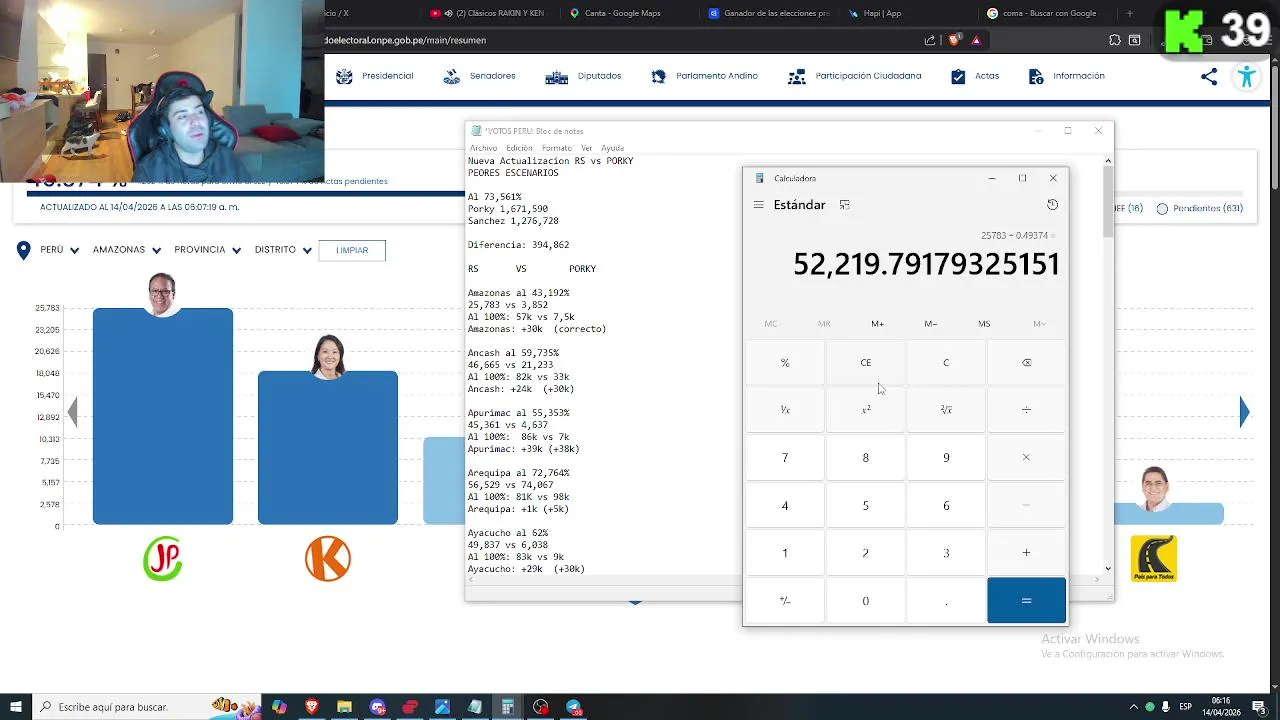Screen dimensions: 1280x720
Task: Open the Windows Start menu
Action: pos(15,707)
